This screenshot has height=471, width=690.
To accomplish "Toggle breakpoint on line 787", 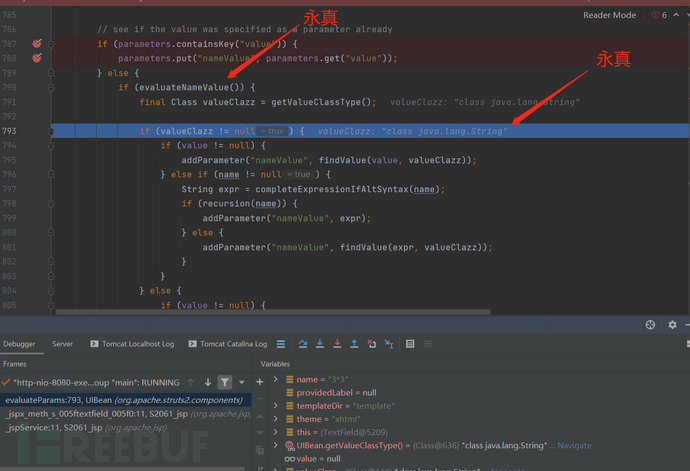I will 38,45.
